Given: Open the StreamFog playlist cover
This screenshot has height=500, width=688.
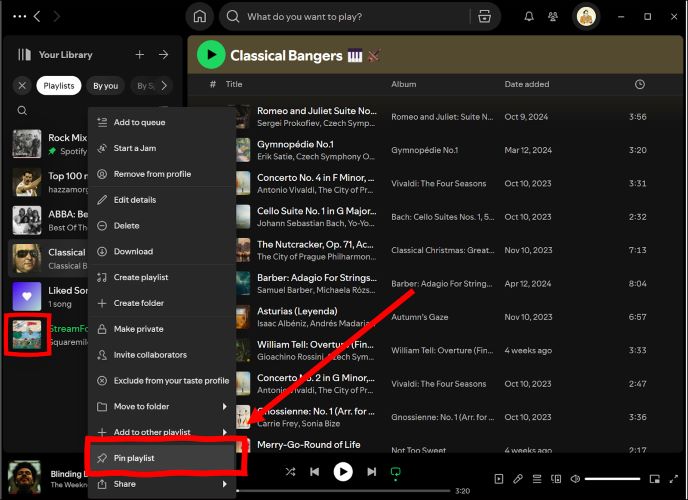Looking at the screenshot, I should [27, 335].
